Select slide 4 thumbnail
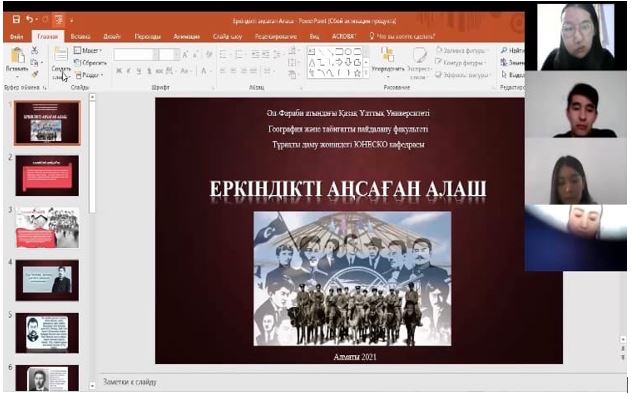The image size is (631, 394). pyautogui.click(x=47, y=280)
